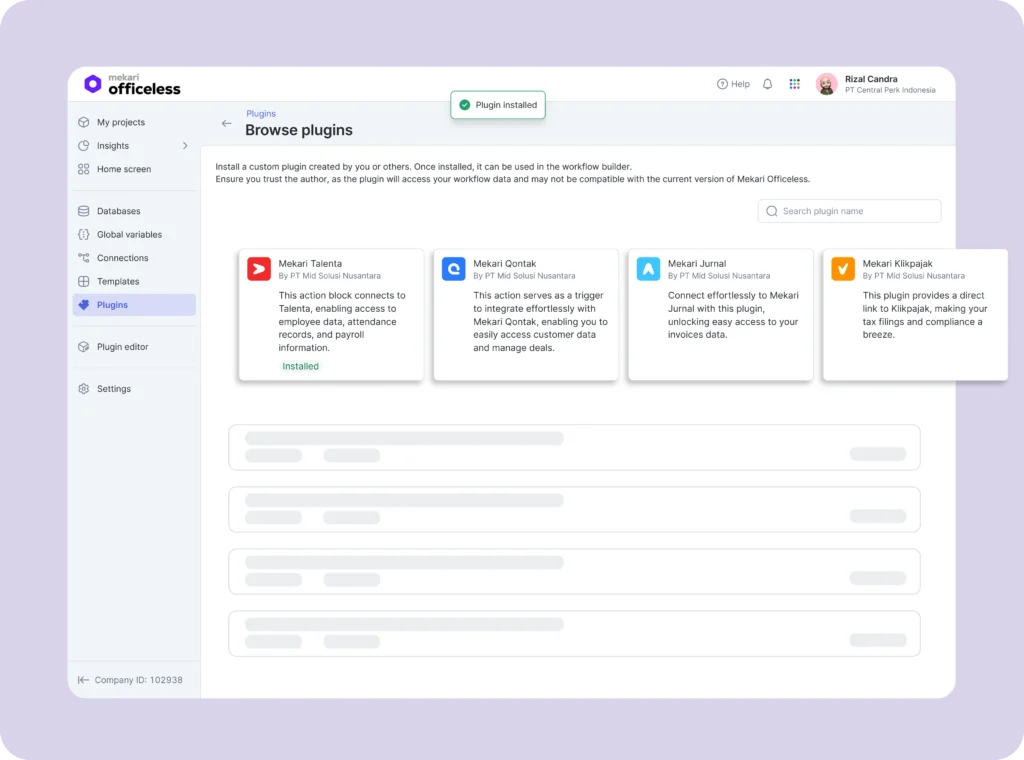The width and height of the screenshot is (1024, 760).
Task: Click the Plugins puzzle piece icon
Action: 84,305
